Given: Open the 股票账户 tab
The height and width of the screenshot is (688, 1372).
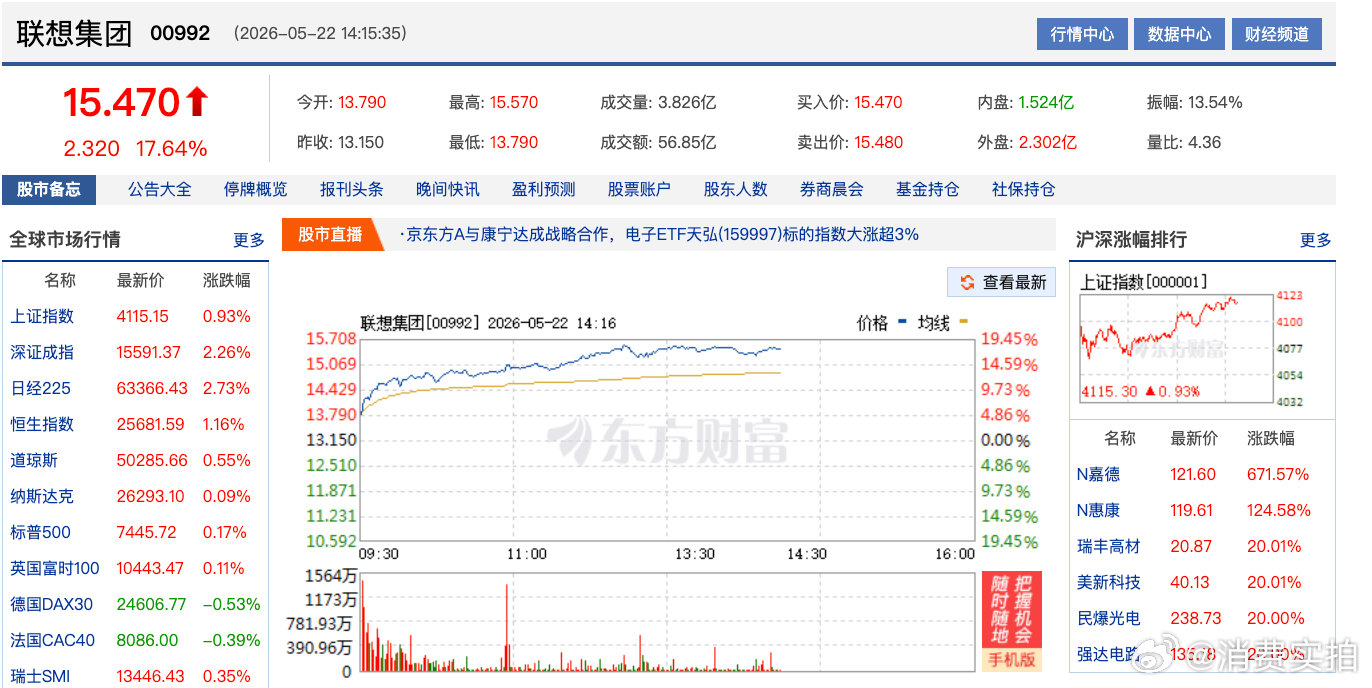Looking at the screenshot, I should click(x=639, y=189).
